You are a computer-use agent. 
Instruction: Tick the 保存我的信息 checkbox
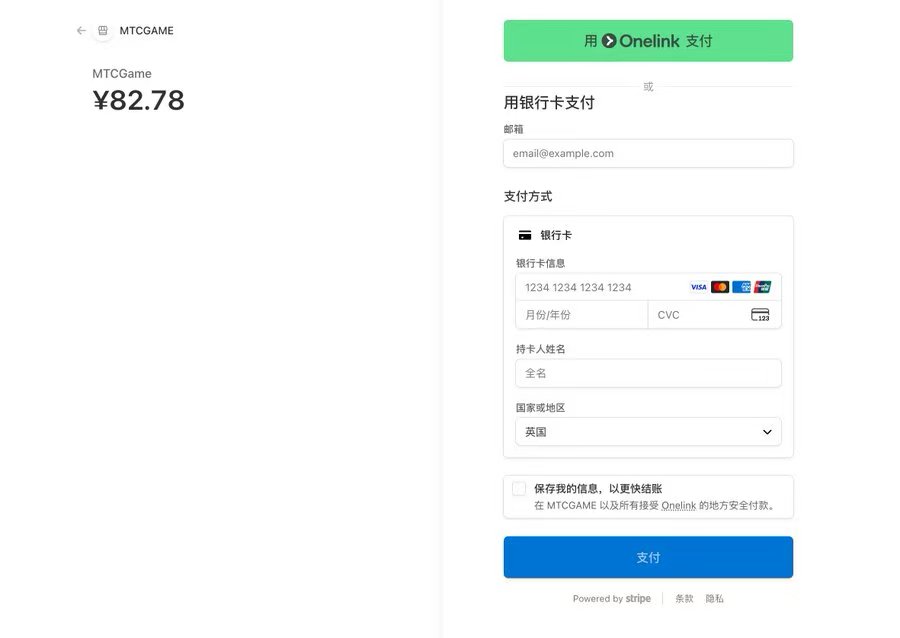tap(519, 489)
